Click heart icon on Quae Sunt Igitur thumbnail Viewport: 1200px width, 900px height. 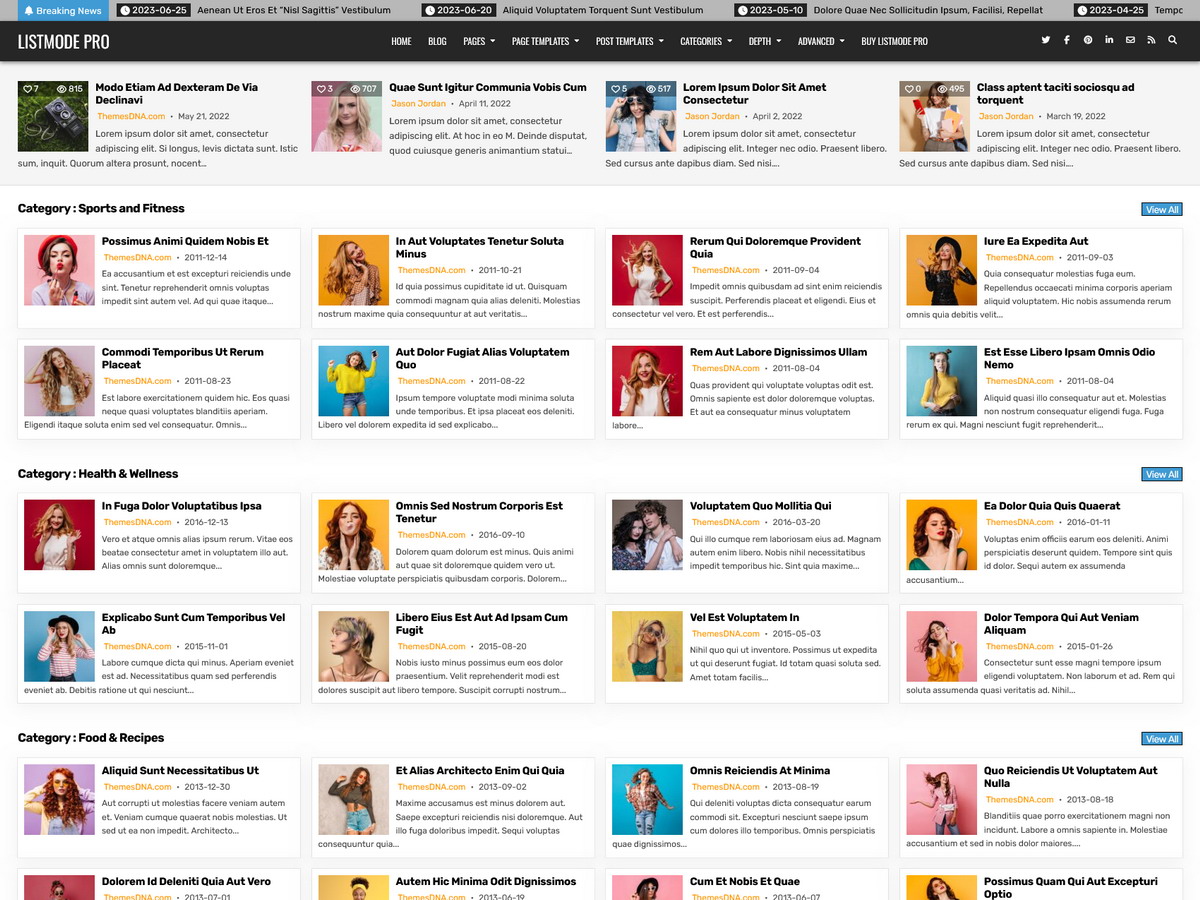[x=321, y=89]
